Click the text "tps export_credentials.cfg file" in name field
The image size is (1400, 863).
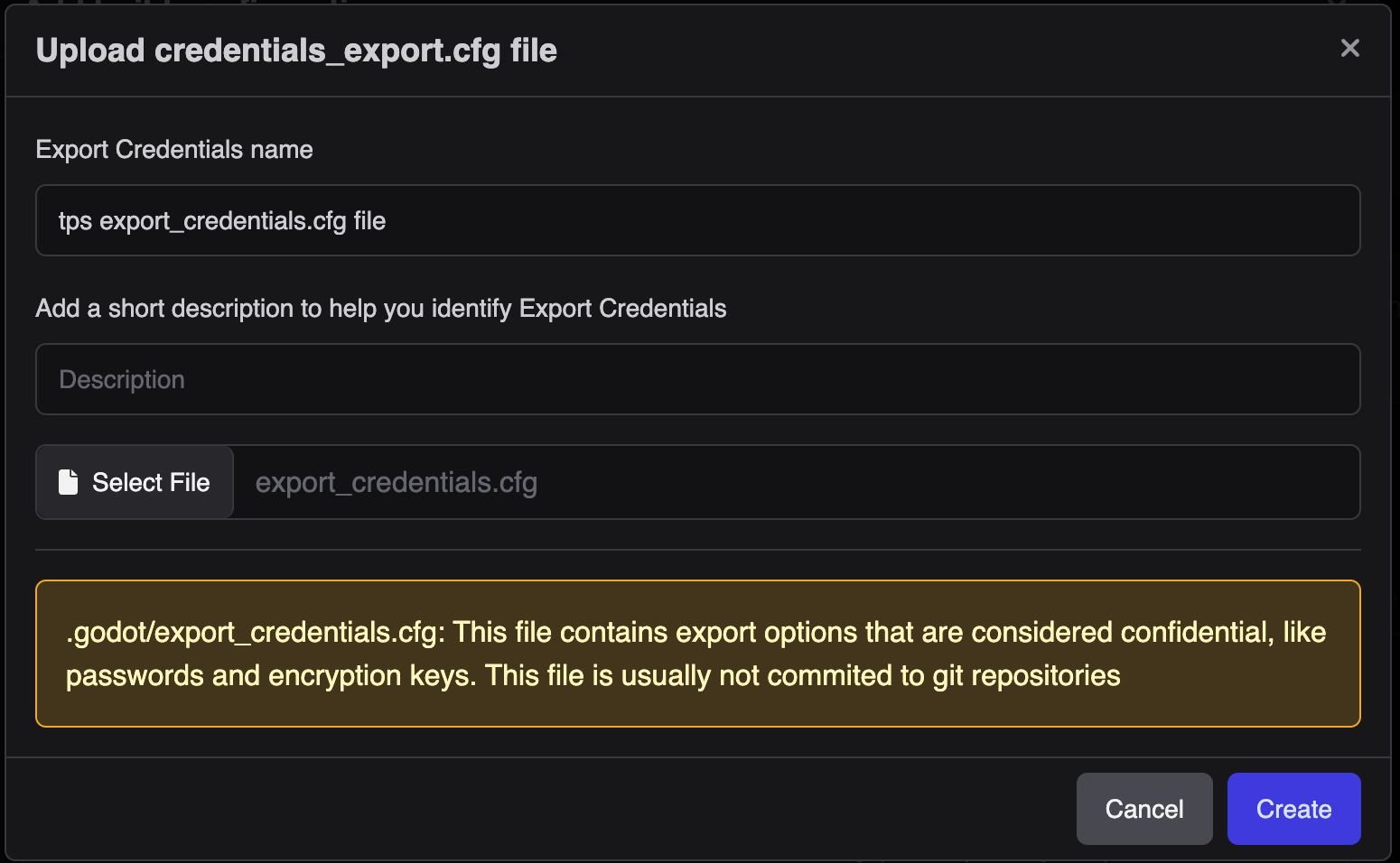click(x=222, y=221)
